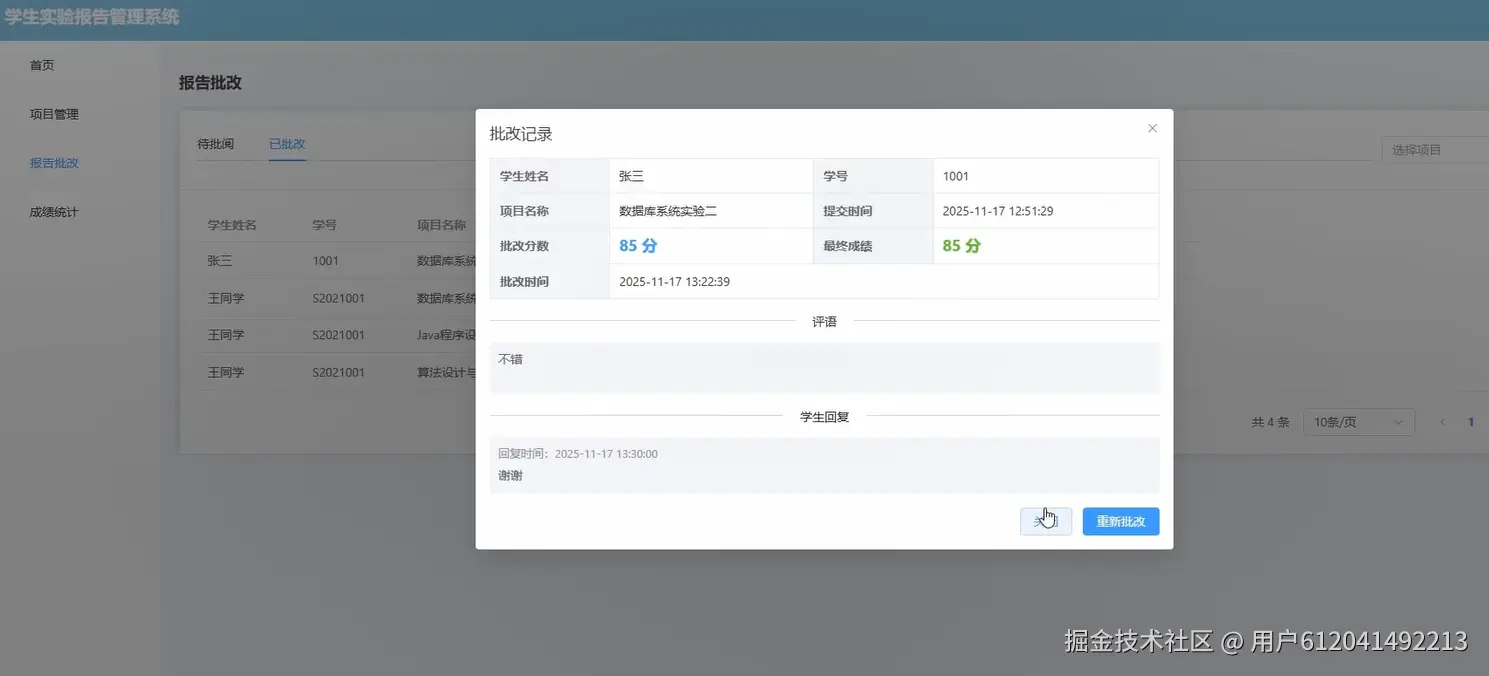
Task: Click the blue 85 分 score value
Action: [x=637, y=245]
